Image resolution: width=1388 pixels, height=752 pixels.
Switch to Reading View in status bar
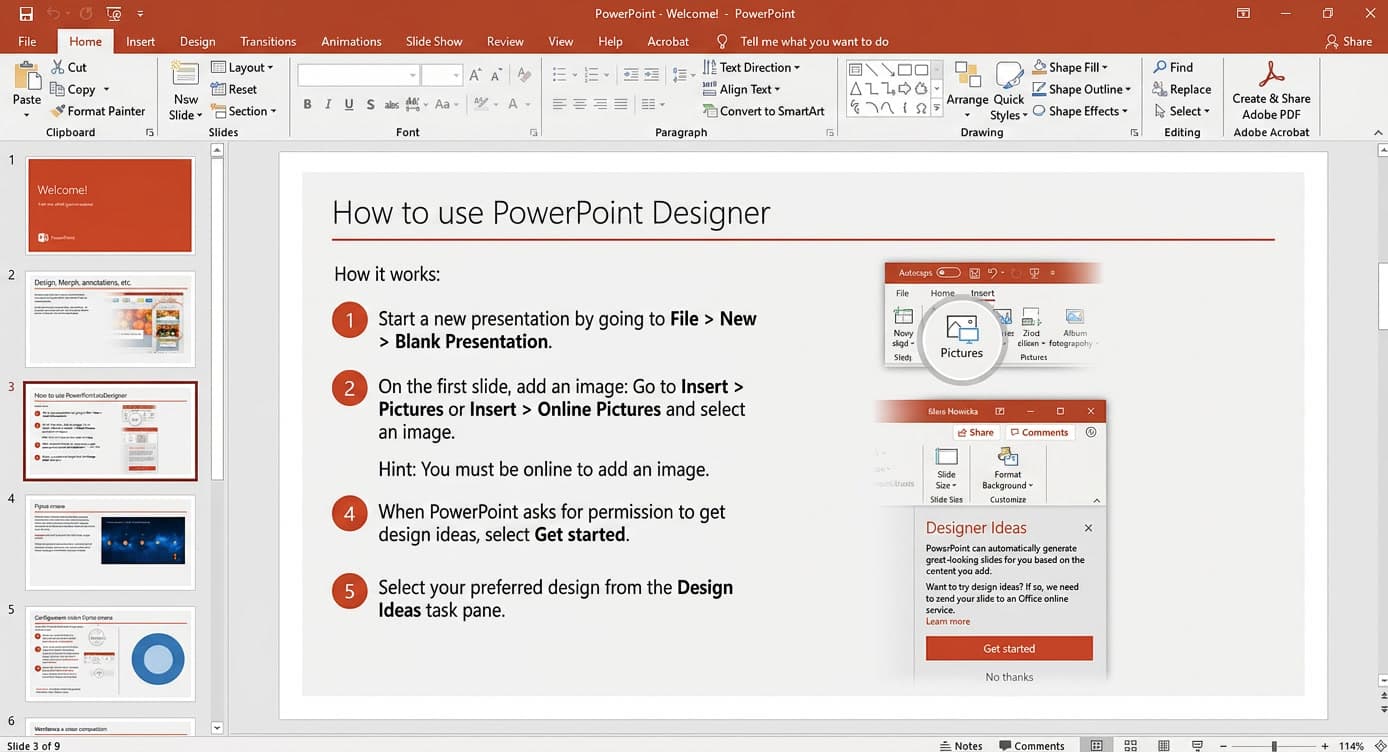point(1163,745)
